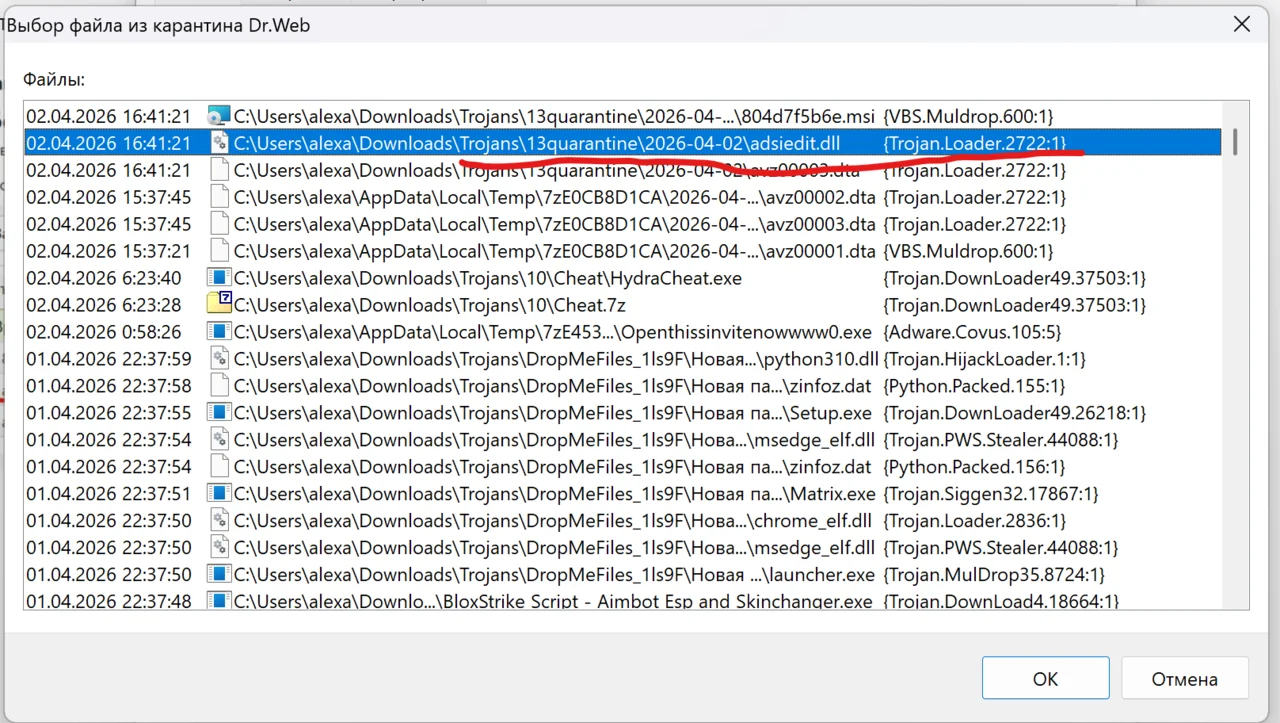Click the DLL icon beside chrome_elf.dll
Screen dimensions: 1280x723
pos(218,521)
